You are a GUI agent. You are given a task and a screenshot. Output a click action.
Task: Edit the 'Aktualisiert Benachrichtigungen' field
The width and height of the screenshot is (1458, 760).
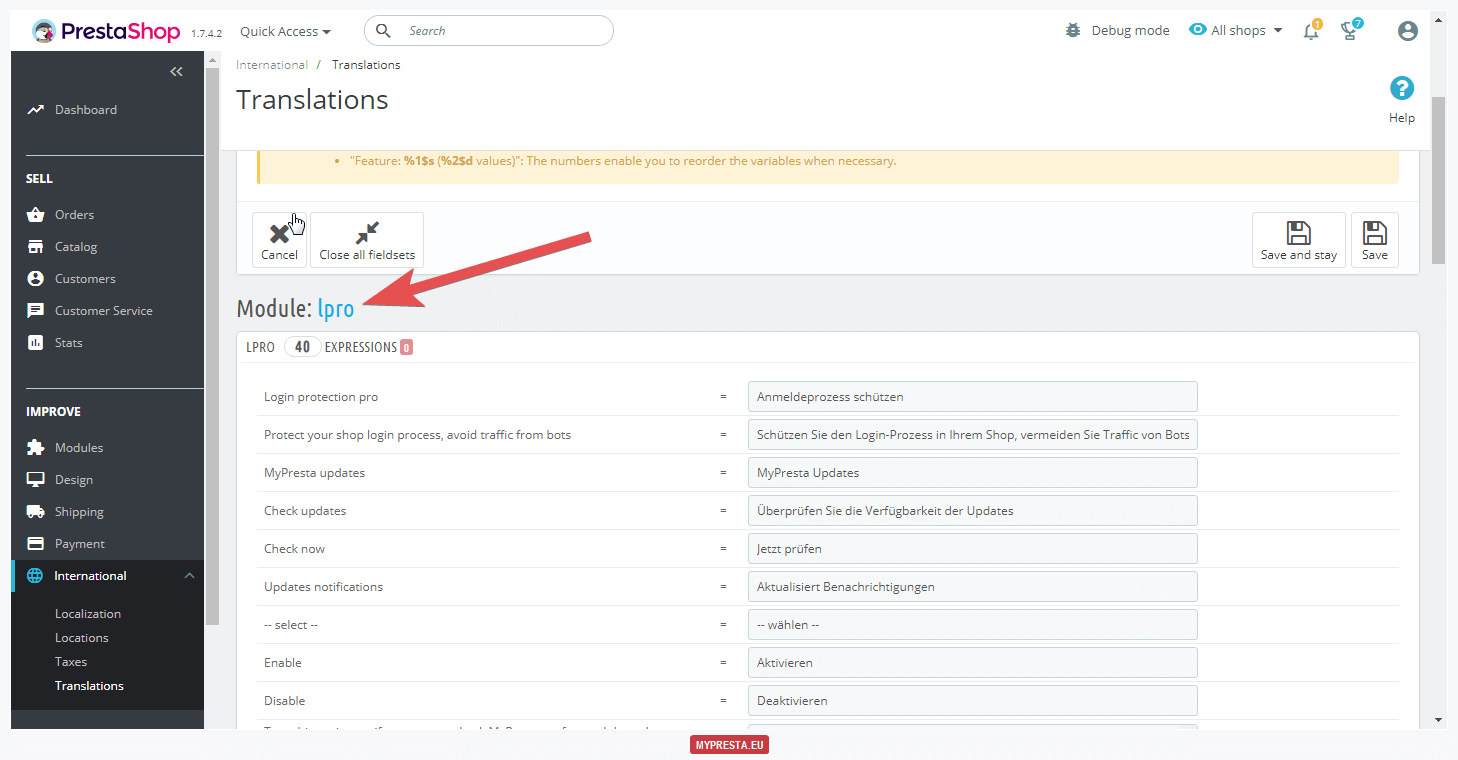[972, 587]
